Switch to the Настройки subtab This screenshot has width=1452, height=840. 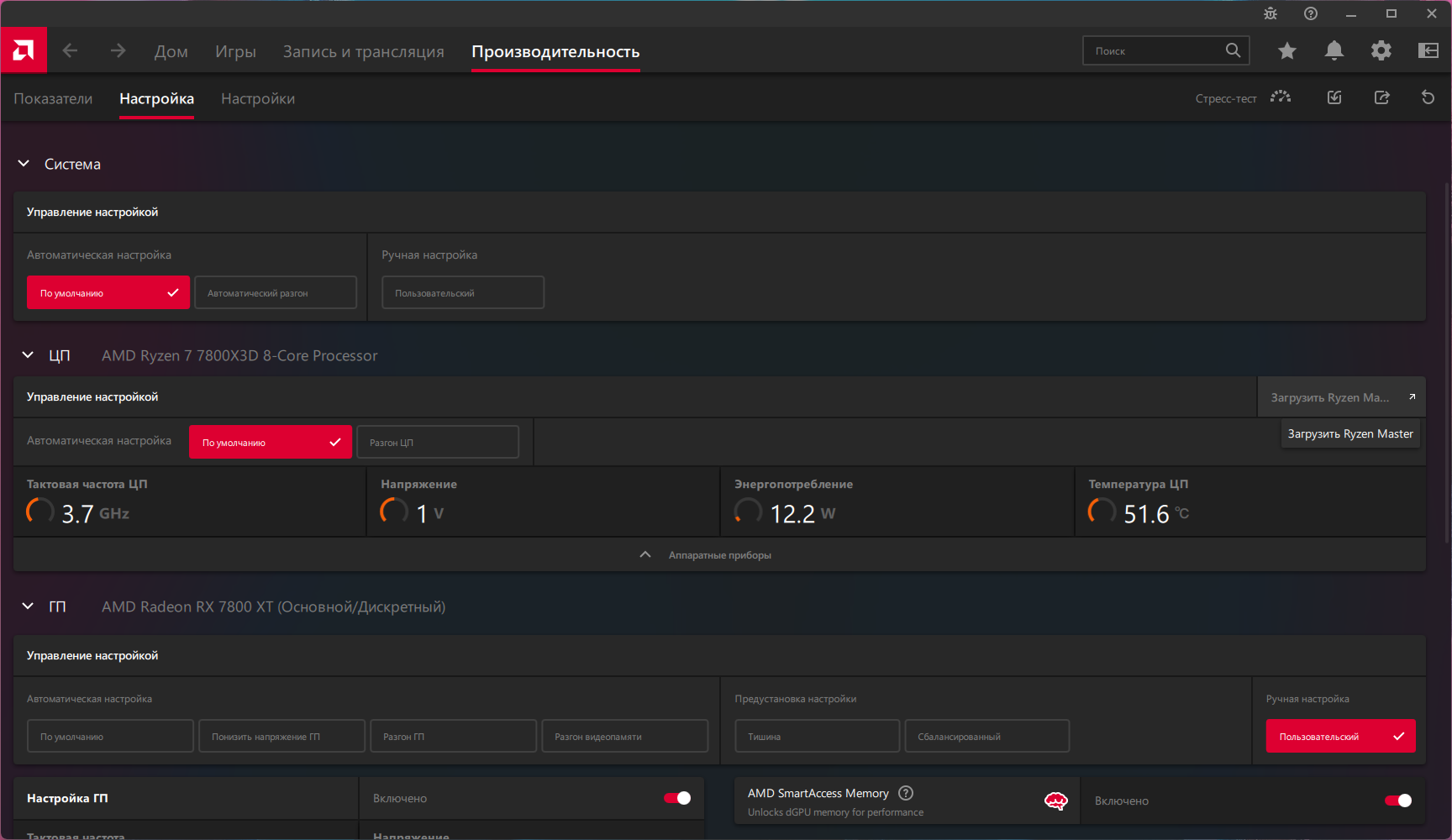point(258,98)
